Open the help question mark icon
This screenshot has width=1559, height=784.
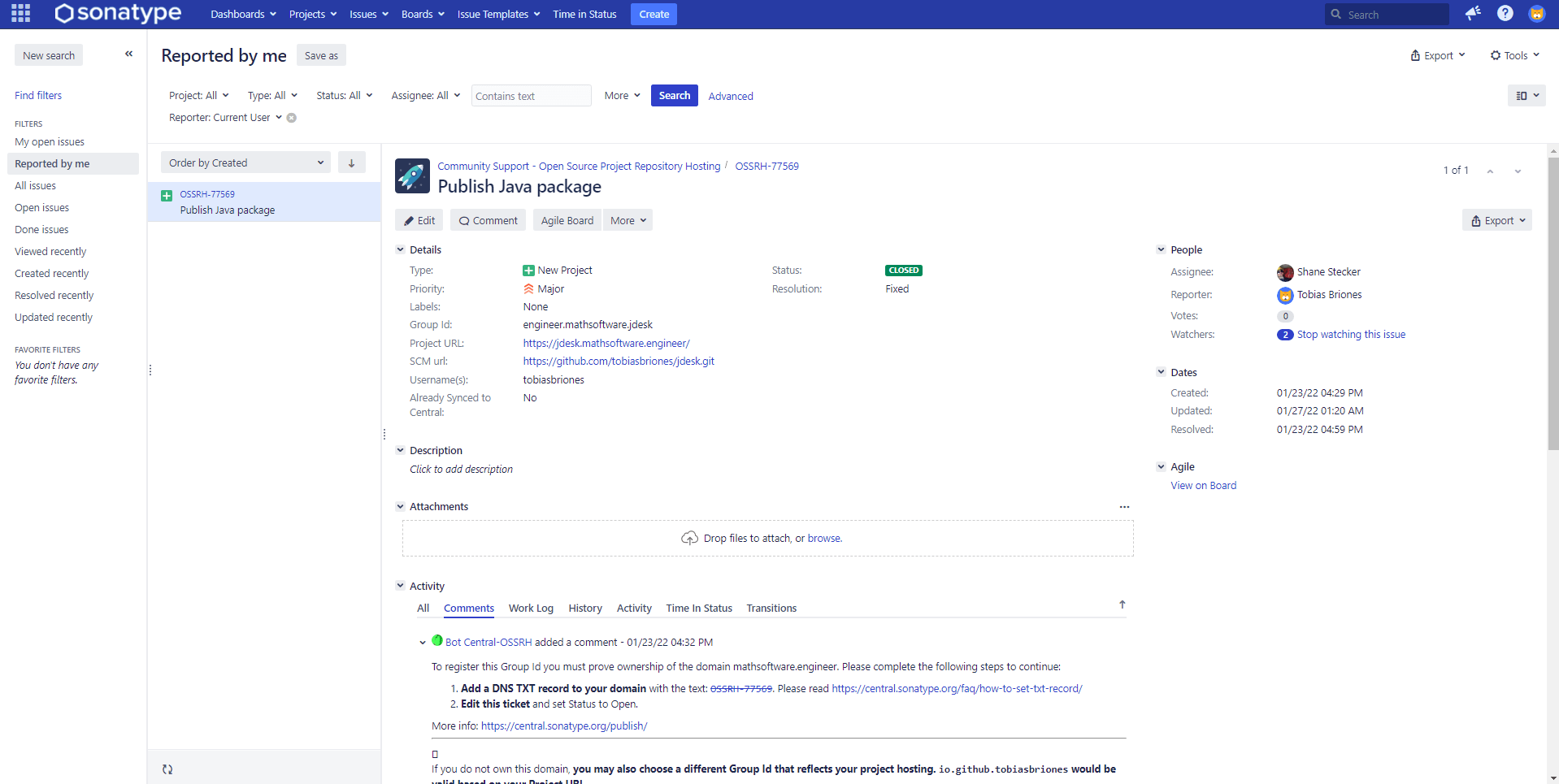pyautogui.click(x=1505, y=13)
